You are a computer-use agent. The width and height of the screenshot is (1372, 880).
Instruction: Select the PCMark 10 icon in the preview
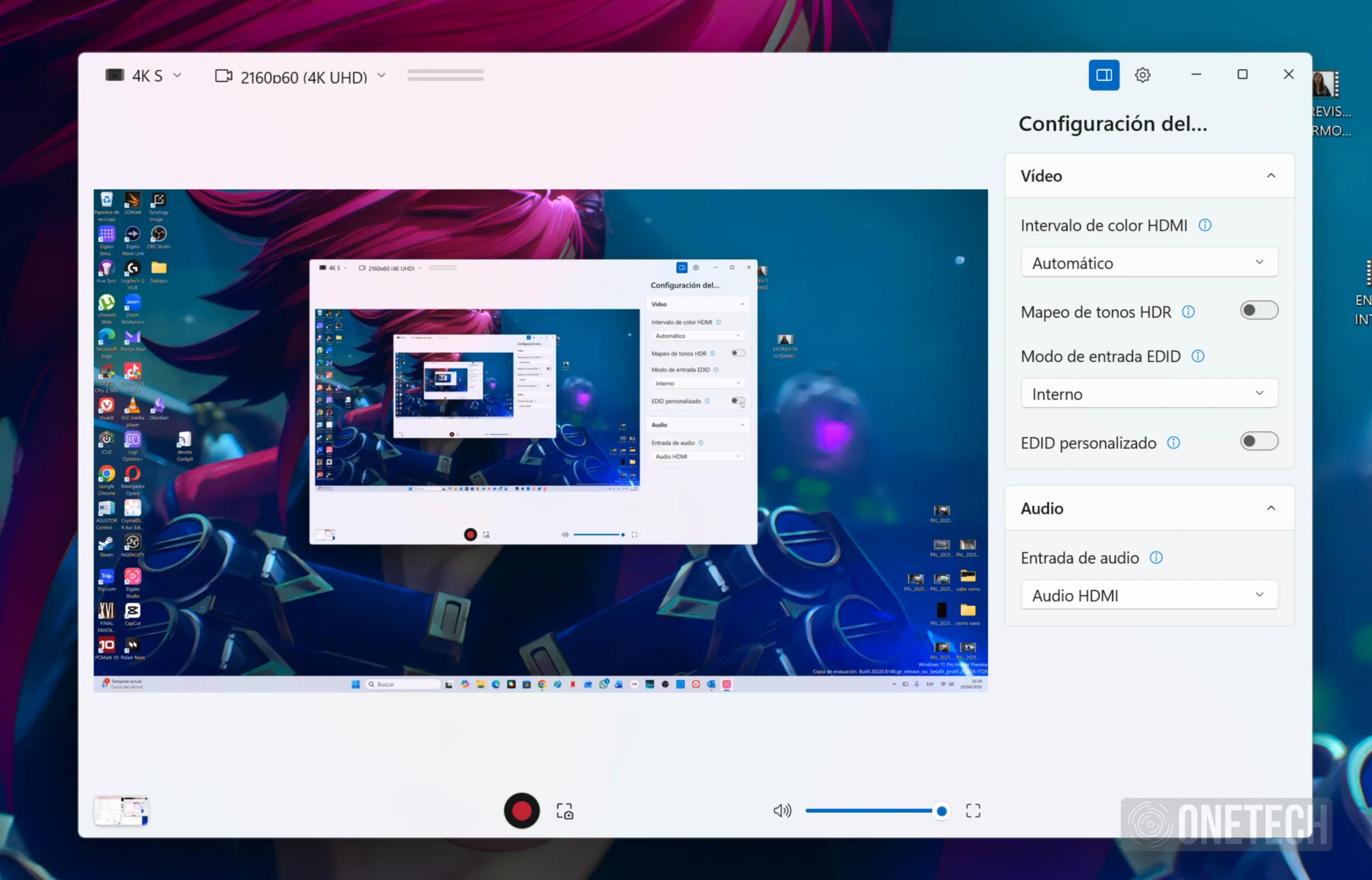coord(107,648)
